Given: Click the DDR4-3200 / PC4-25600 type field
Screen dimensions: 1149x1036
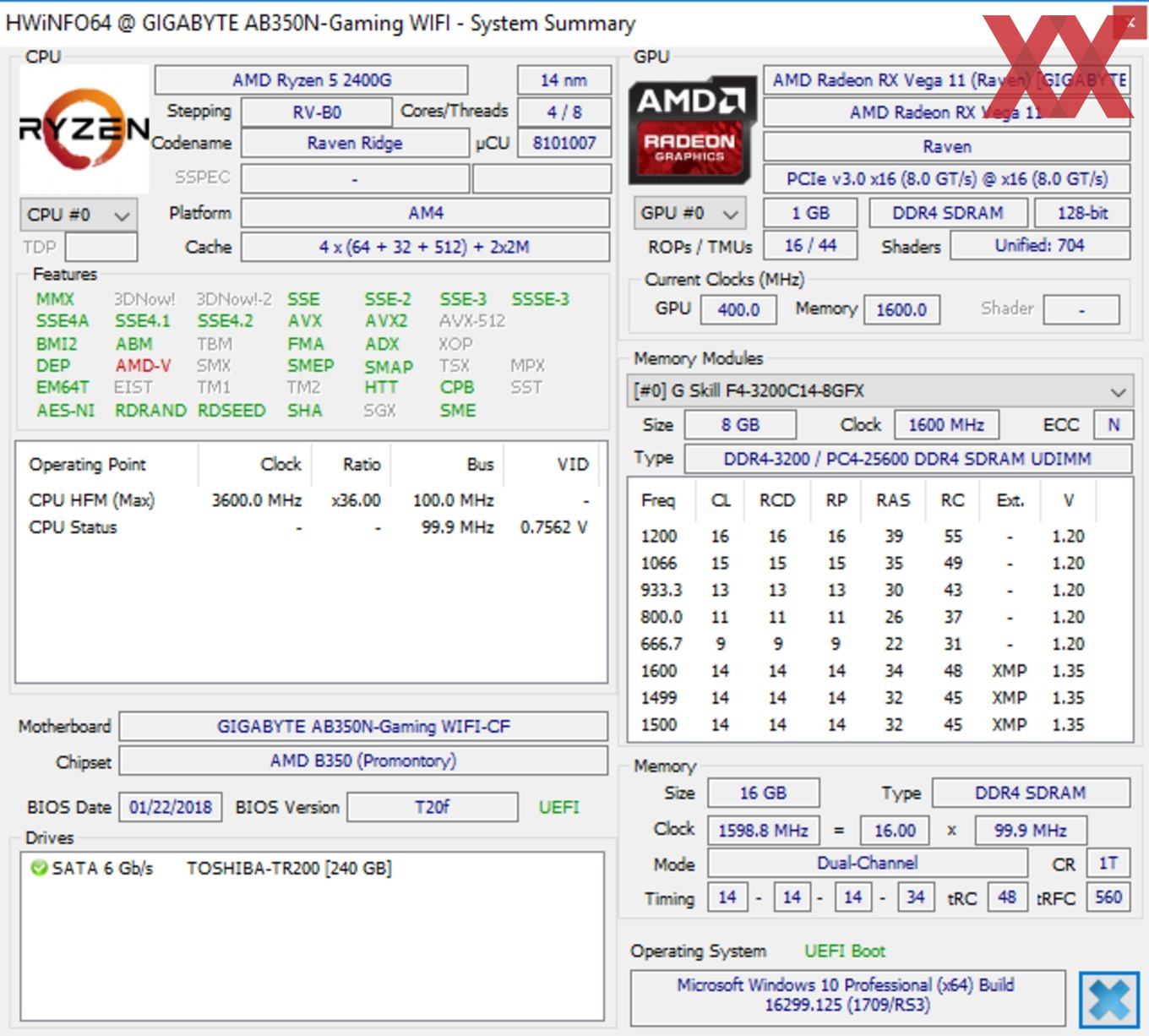Looking at the screenshot, I should click(x=907, y=459).
